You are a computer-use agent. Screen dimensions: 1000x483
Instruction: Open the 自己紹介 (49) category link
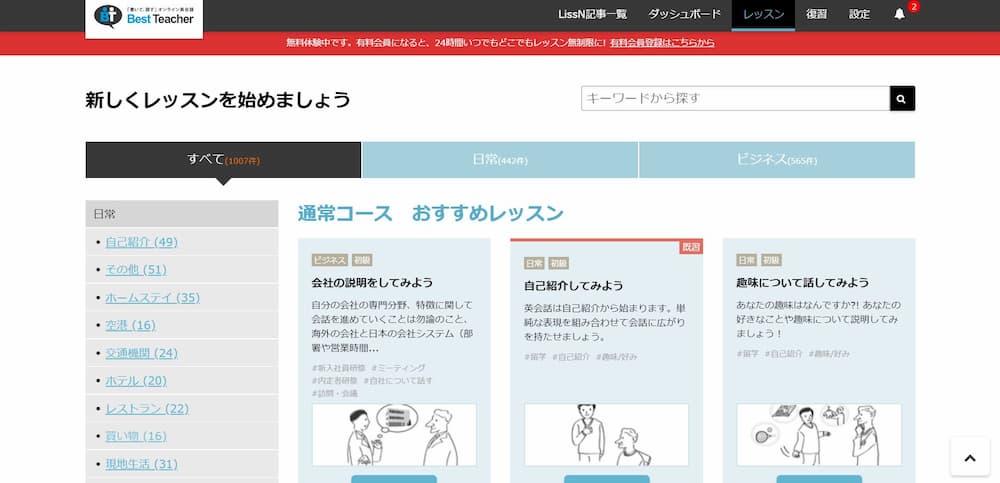coord(142,242)
